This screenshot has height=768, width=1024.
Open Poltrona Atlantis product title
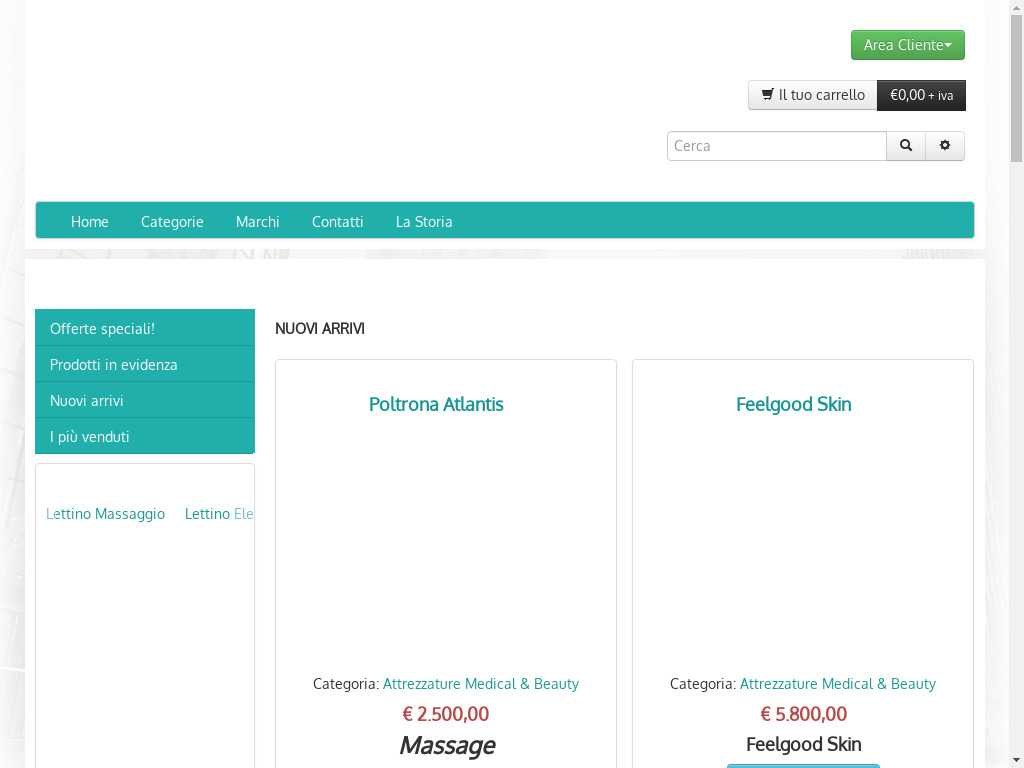(x=436, y=404)
